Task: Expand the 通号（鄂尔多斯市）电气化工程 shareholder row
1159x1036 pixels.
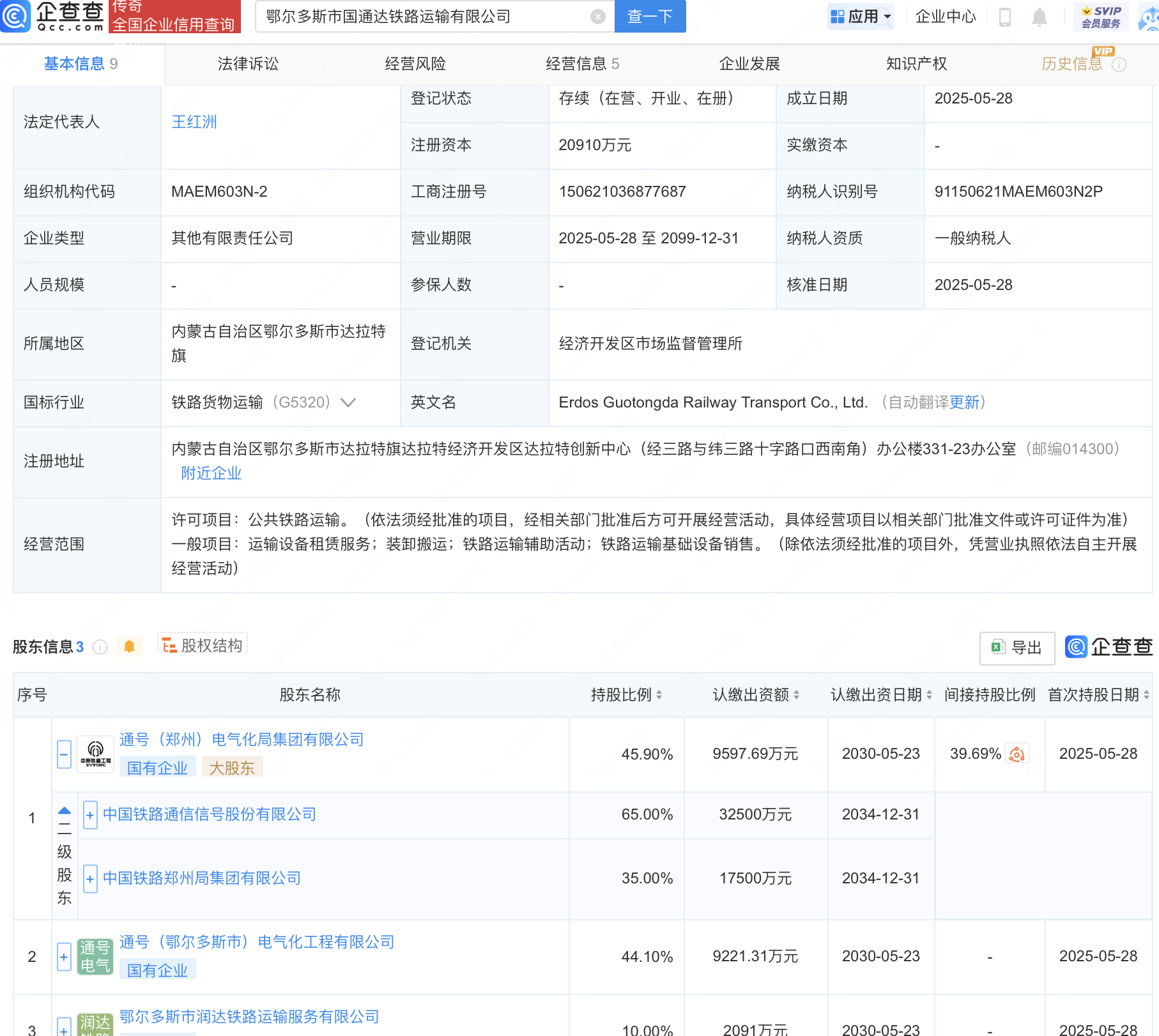Action: tap(64, 957)
